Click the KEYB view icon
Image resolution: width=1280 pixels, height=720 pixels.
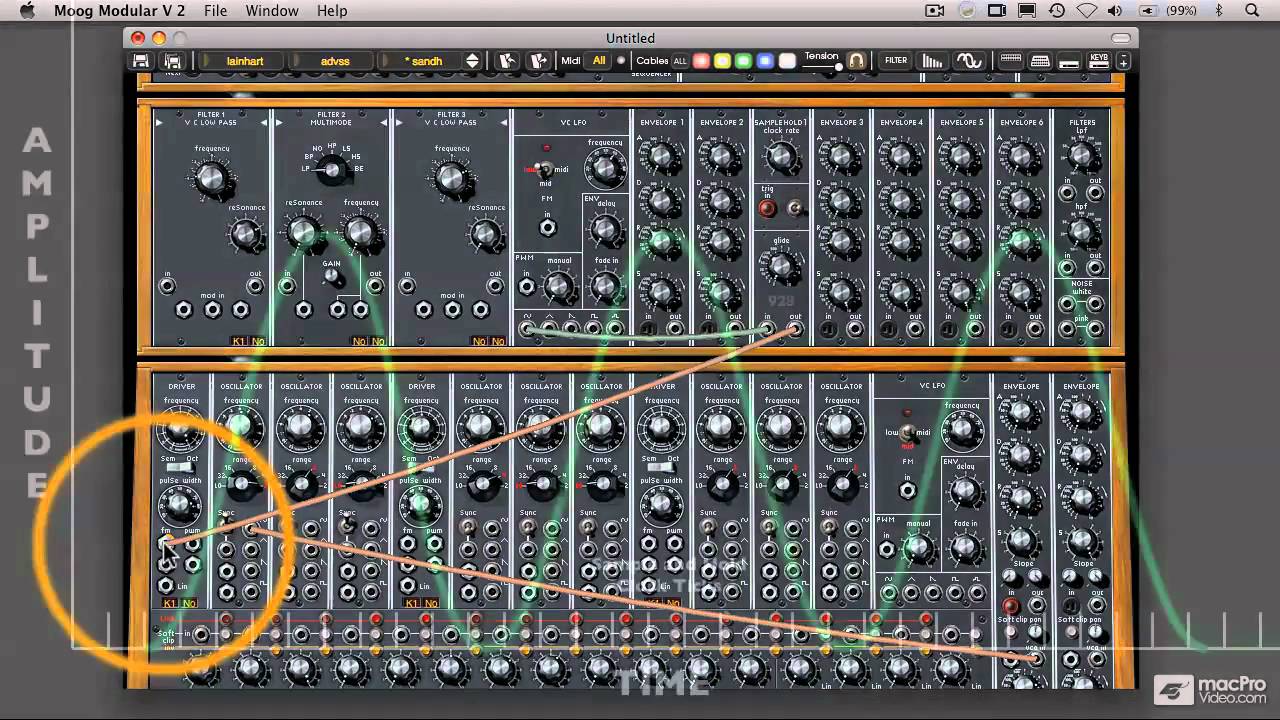point(1099,61)
